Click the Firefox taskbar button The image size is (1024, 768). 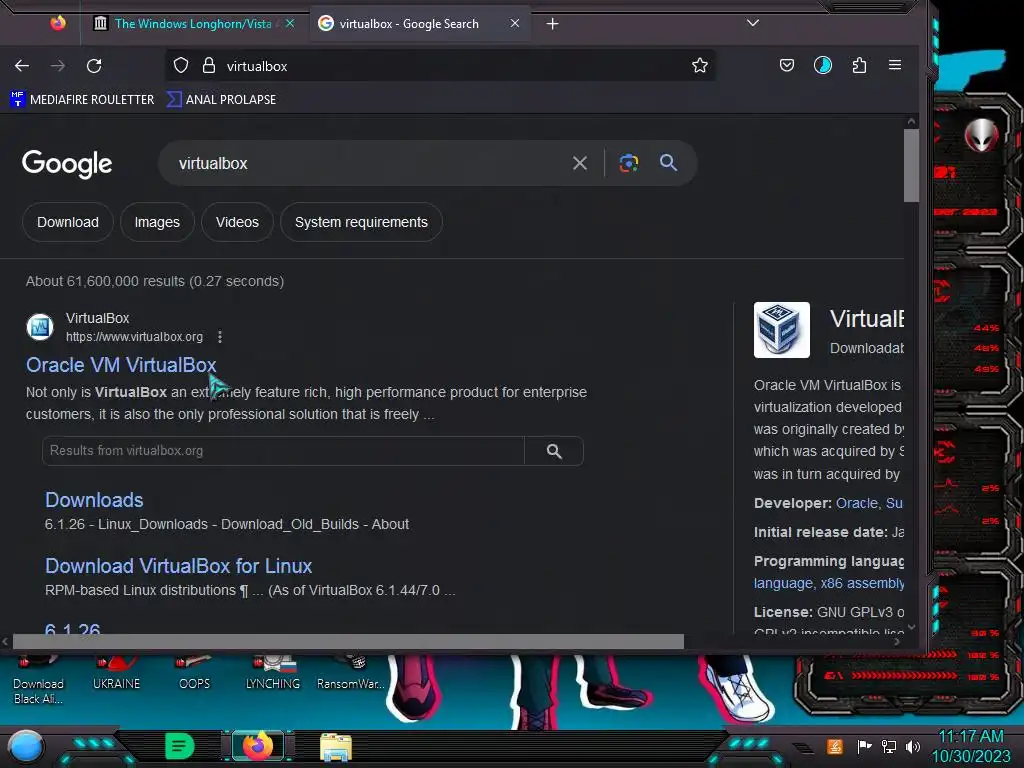(x=258, y=746)
